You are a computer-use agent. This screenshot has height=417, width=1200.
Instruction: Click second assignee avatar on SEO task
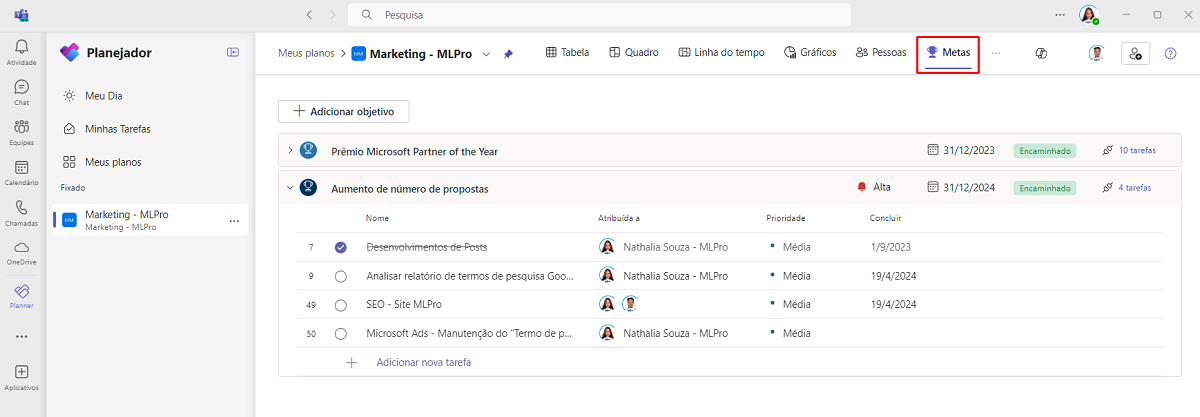tap(630, 304)
